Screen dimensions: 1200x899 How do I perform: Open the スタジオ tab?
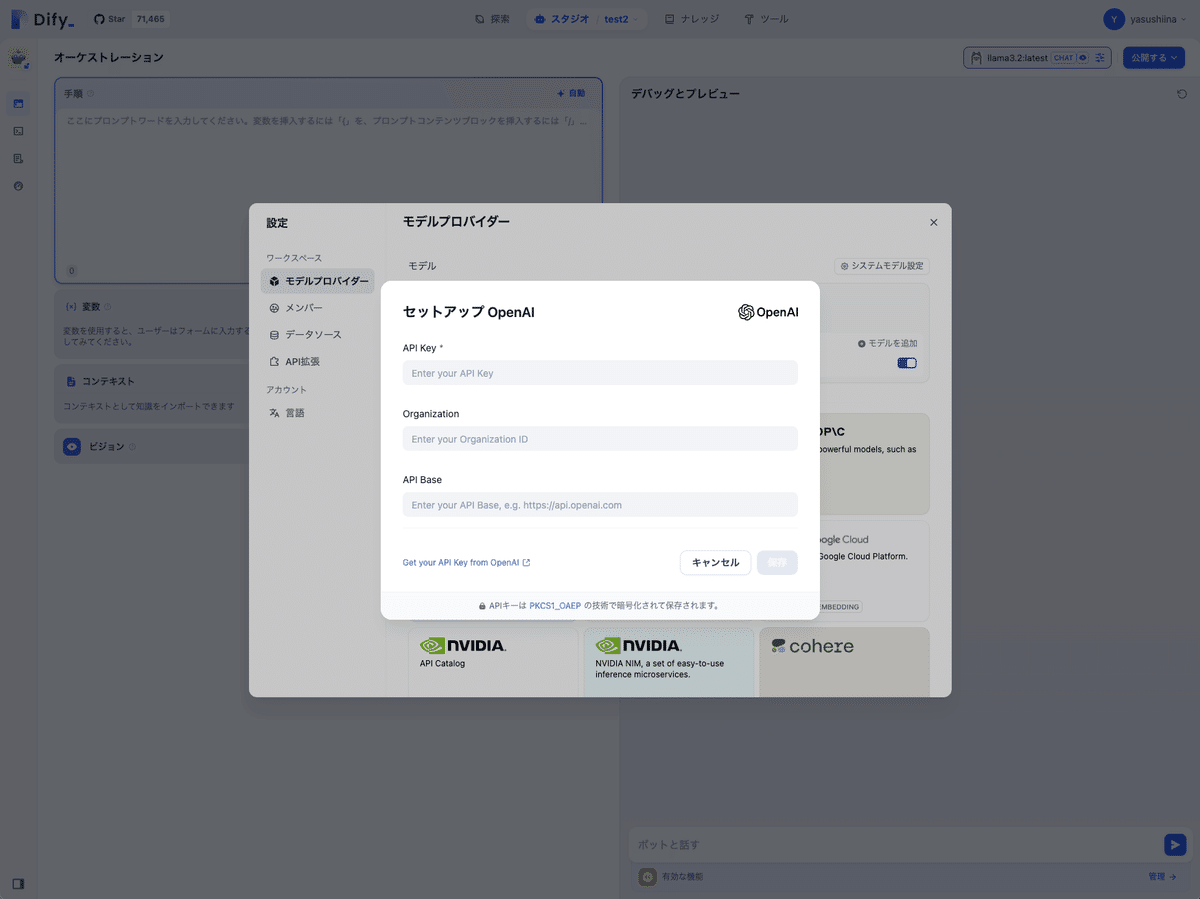[x=561, y=19]
